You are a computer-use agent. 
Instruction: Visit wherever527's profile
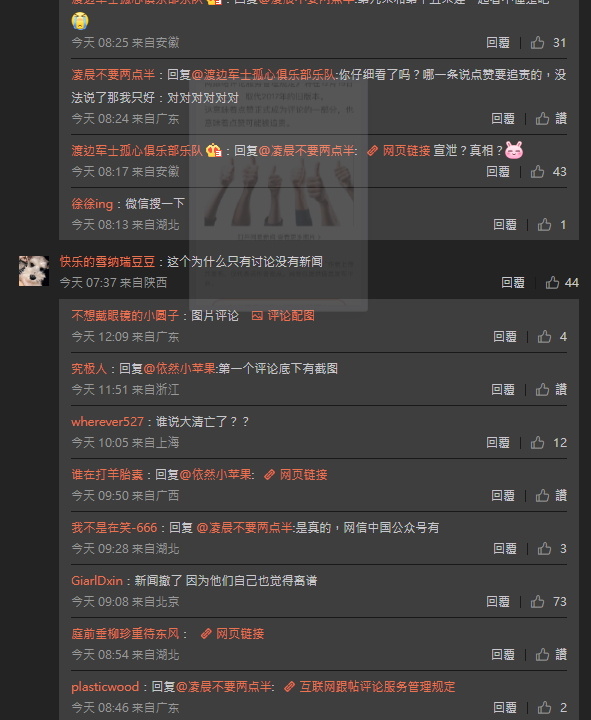click(x=107, y=422)
